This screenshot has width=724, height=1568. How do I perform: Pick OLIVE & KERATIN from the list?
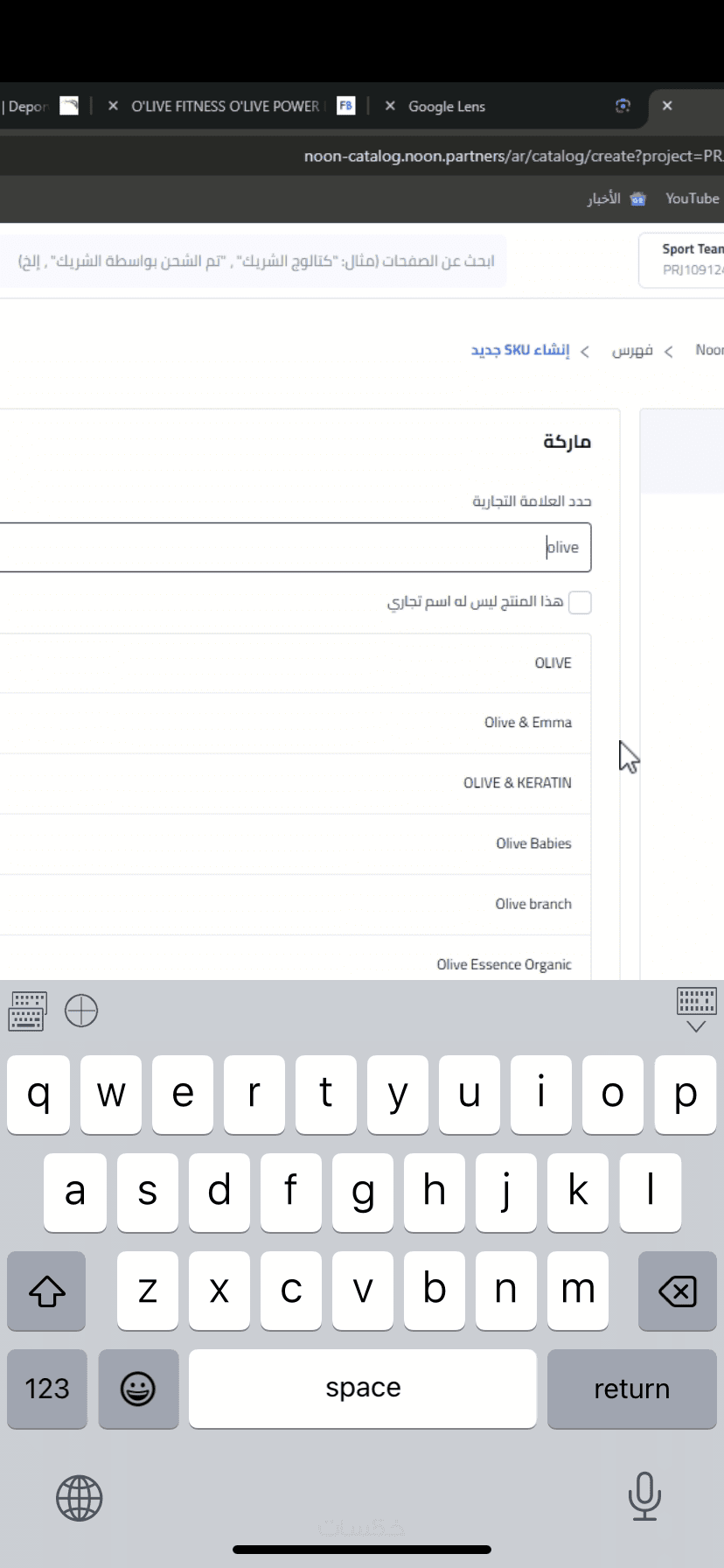click(x=517, y=783)
